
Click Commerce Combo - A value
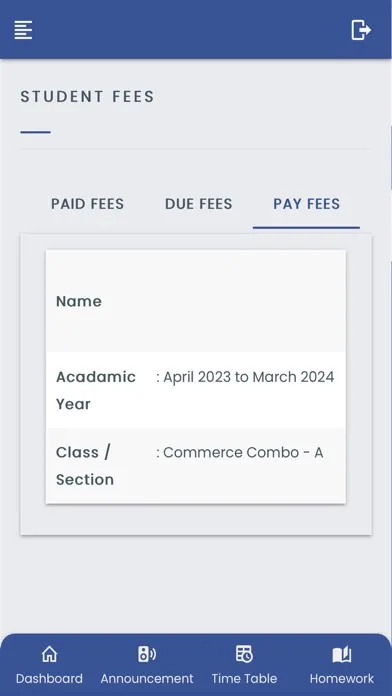pos(240,452)
